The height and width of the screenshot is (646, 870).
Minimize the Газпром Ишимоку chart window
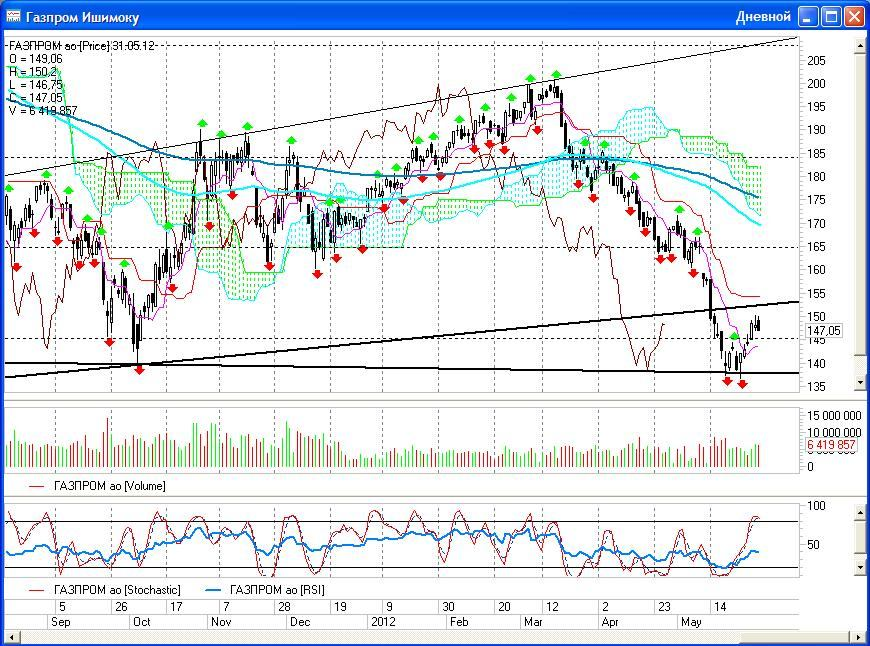click(x=807, y=17)
